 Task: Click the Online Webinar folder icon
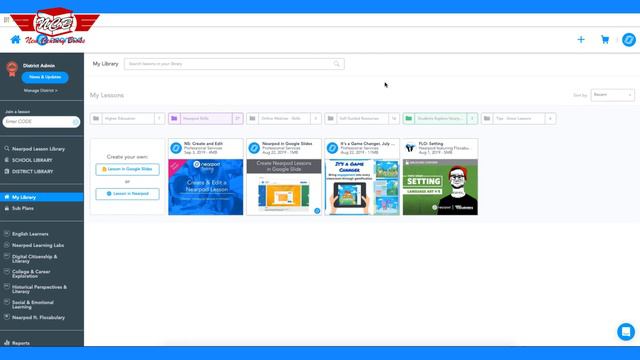(x=253, y=118)
